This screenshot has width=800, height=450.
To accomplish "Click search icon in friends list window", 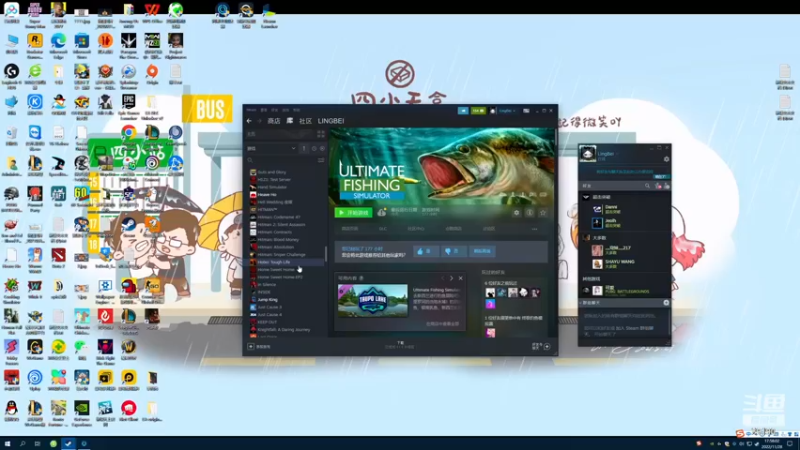I will pos(647,186).
